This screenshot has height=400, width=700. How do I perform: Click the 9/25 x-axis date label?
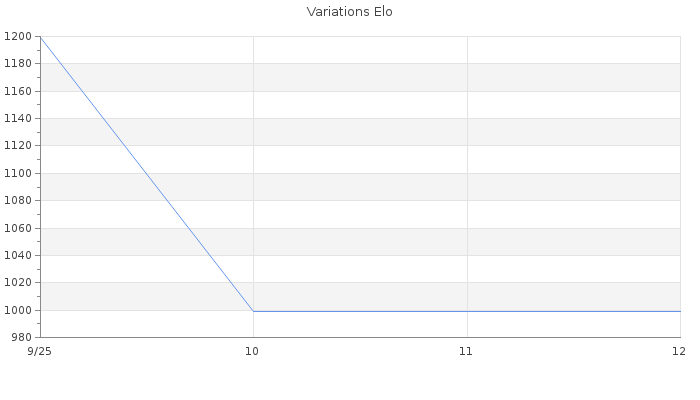(x=40, y=351)
